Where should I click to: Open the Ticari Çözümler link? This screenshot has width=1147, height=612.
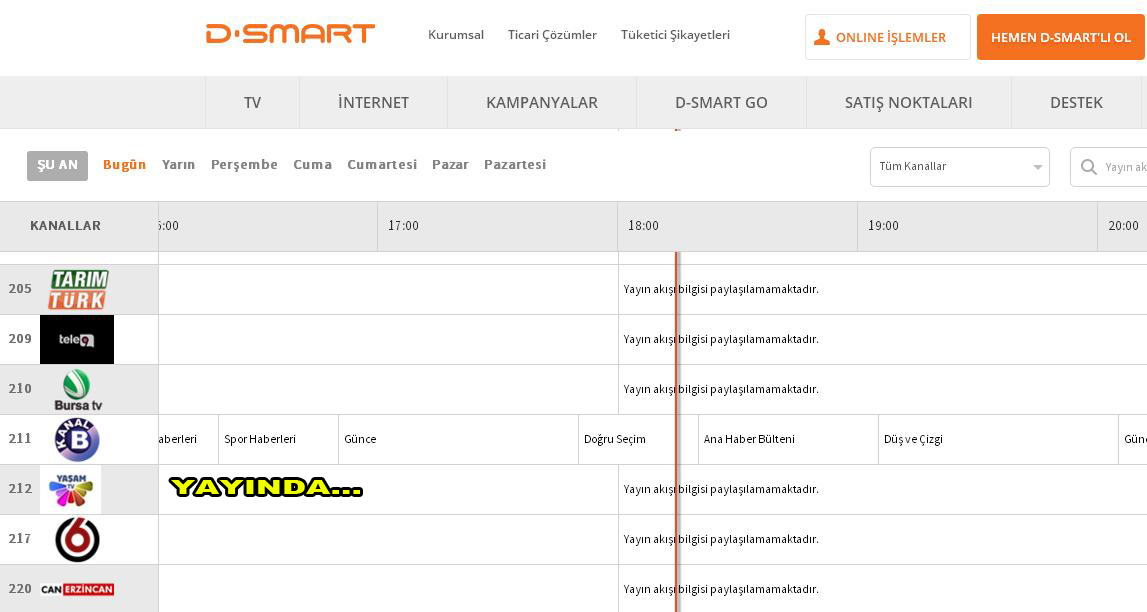pyautogui.click(x=552, y=34)
